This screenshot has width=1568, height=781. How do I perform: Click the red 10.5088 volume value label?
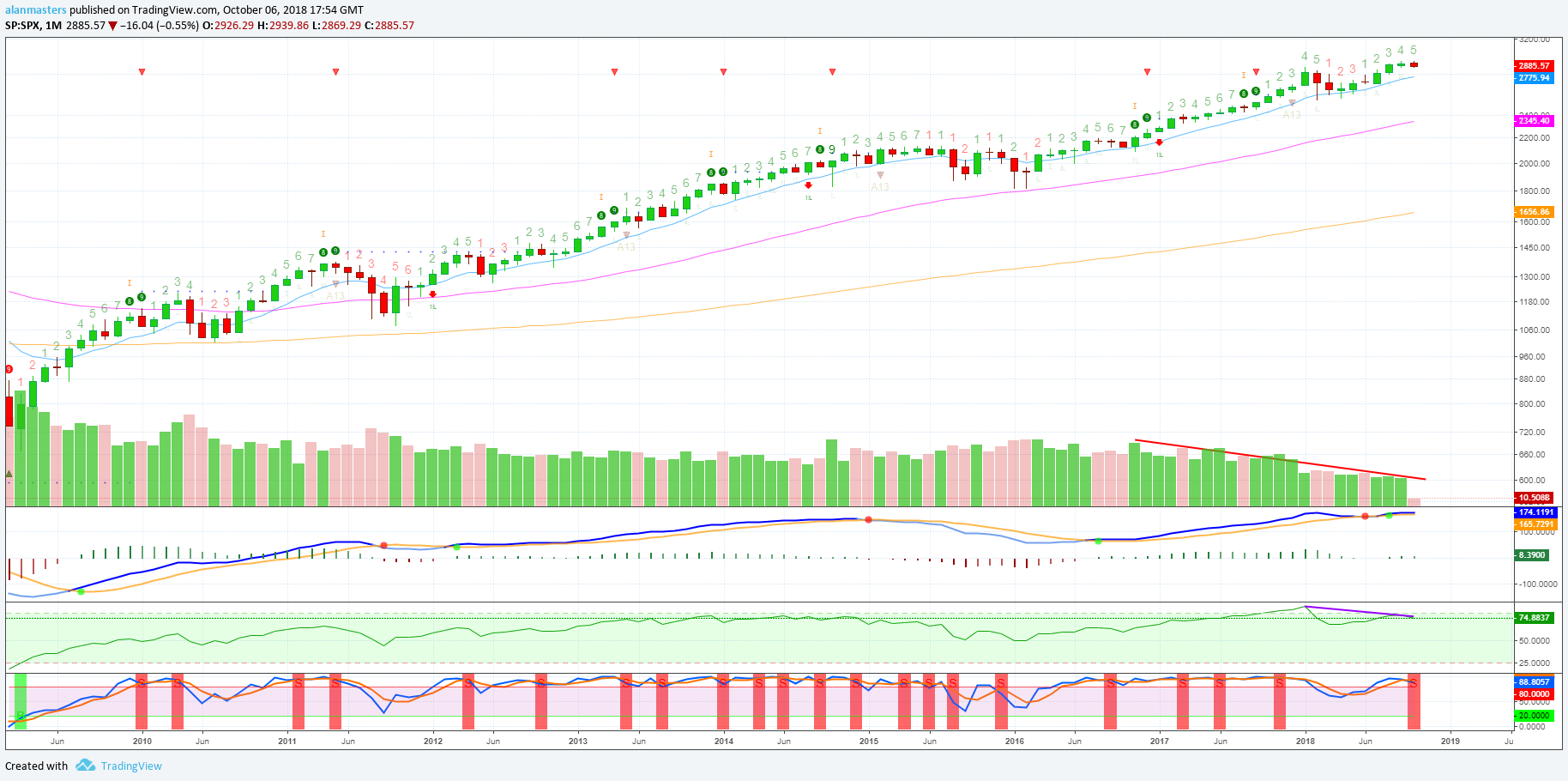1534,498
